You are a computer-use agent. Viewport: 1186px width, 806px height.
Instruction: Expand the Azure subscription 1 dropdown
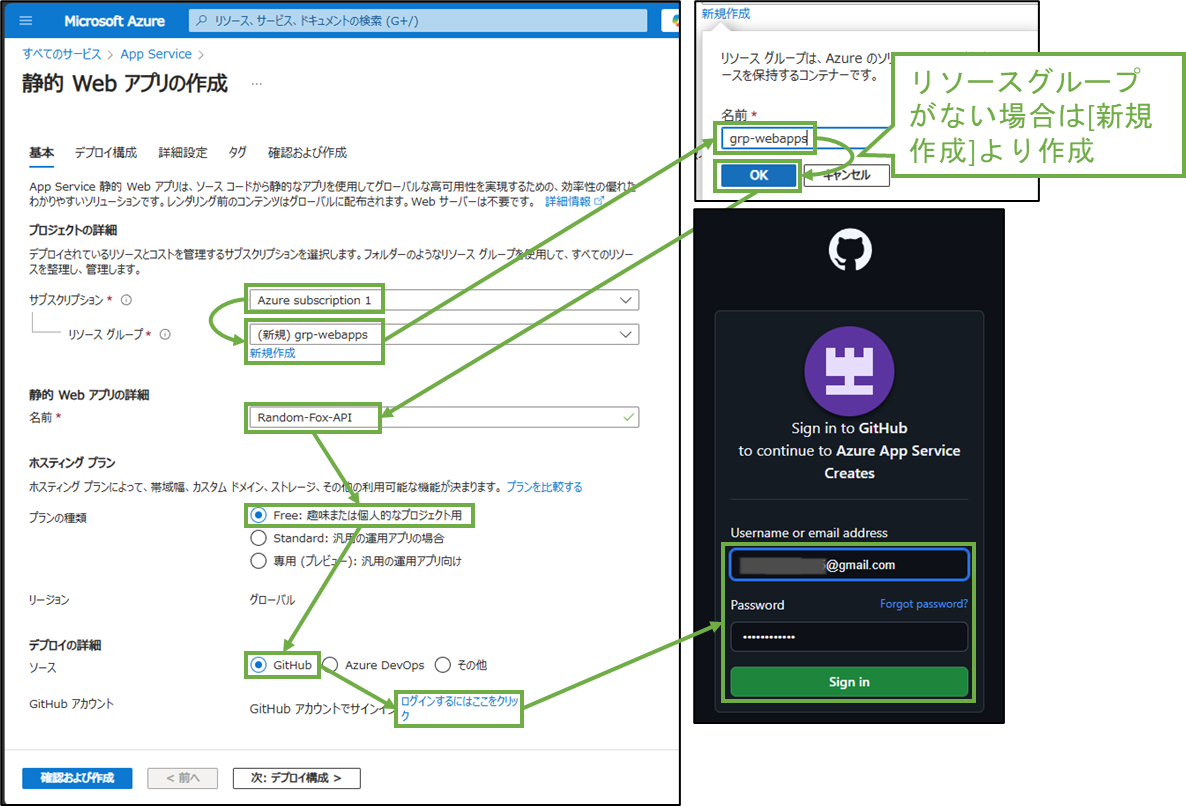(444, 300)
